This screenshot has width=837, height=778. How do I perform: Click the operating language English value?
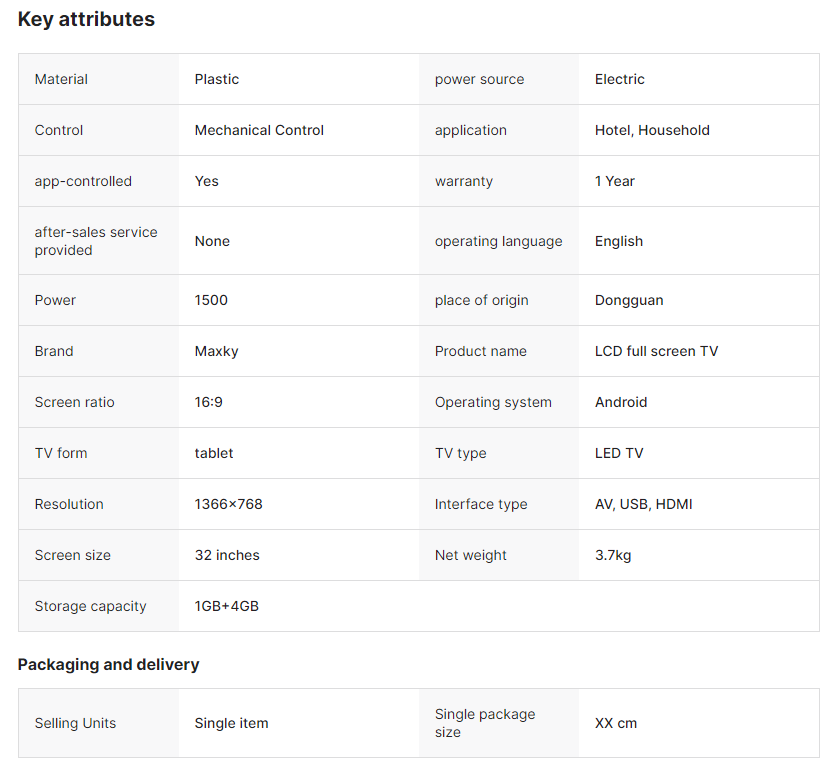[619, 241]
